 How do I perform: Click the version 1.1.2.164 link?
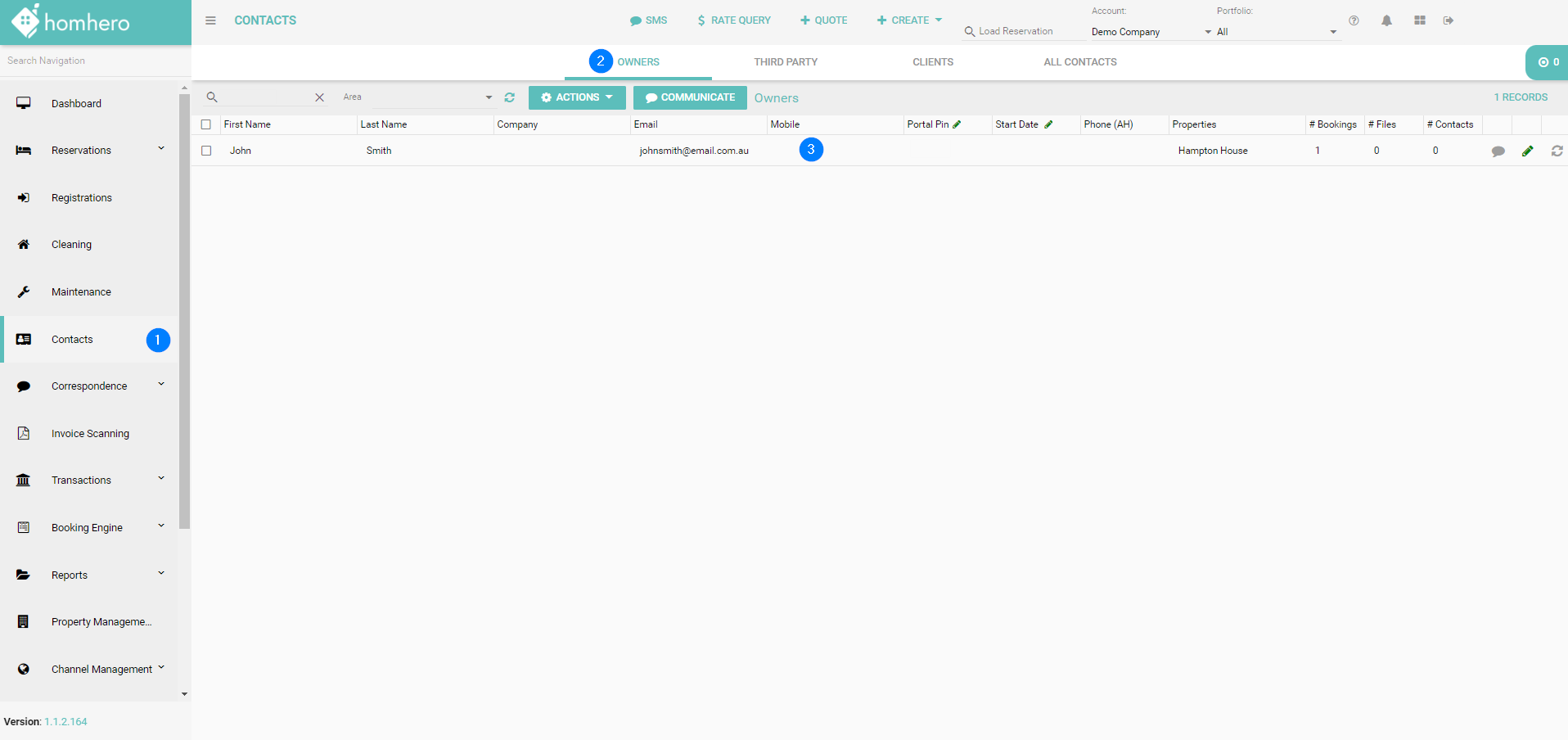(65, 722)
